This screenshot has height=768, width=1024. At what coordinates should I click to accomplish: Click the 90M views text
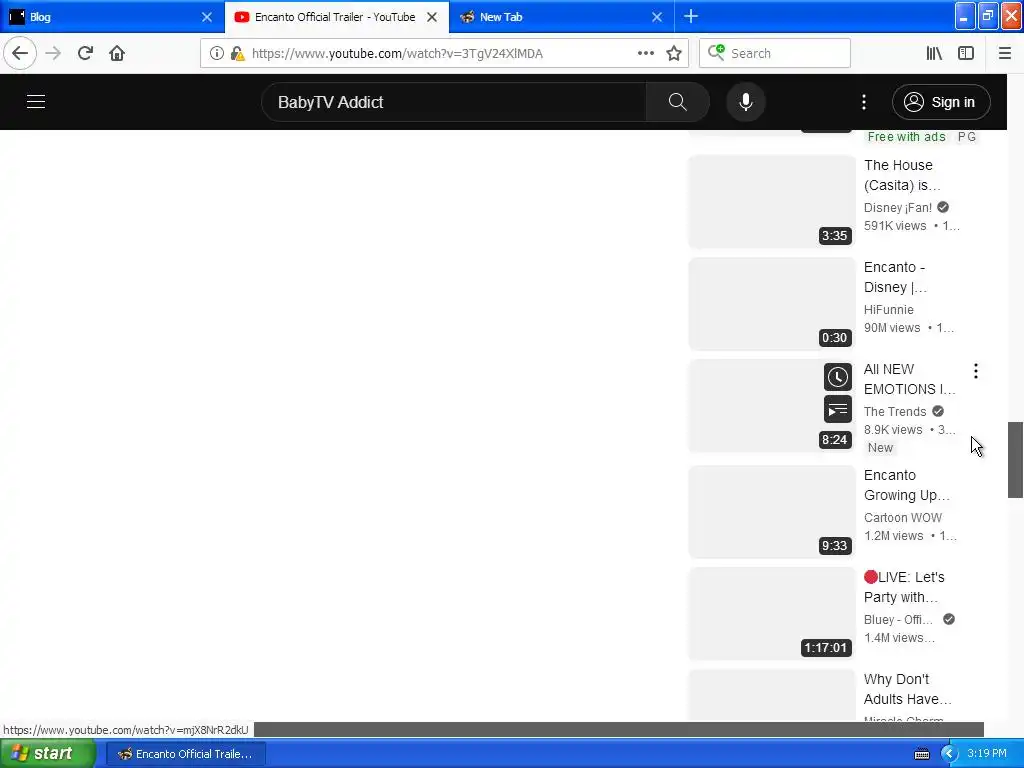point(892,328)
